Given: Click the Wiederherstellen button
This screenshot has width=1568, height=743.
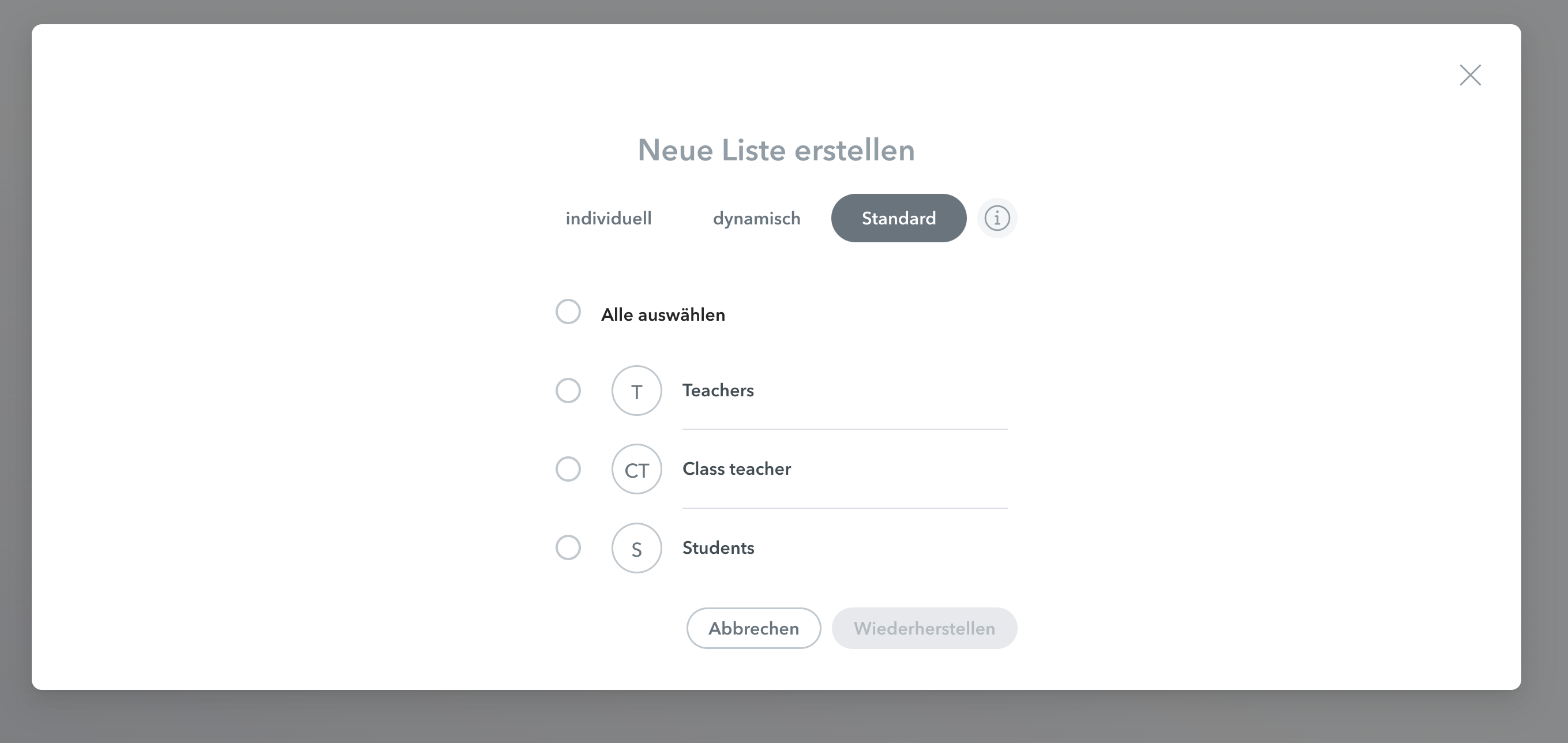Looking at the screenshot, I should (x=924, y=628).
